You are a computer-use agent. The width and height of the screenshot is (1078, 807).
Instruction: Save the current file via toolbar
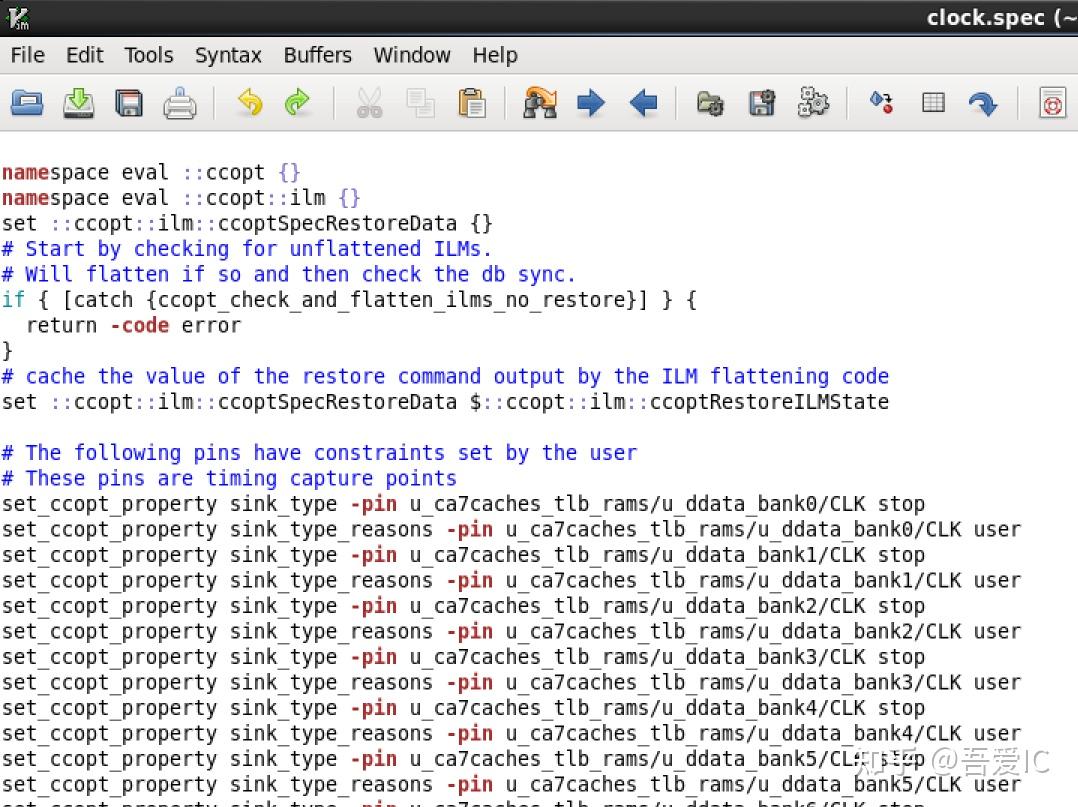coord(78,103)
